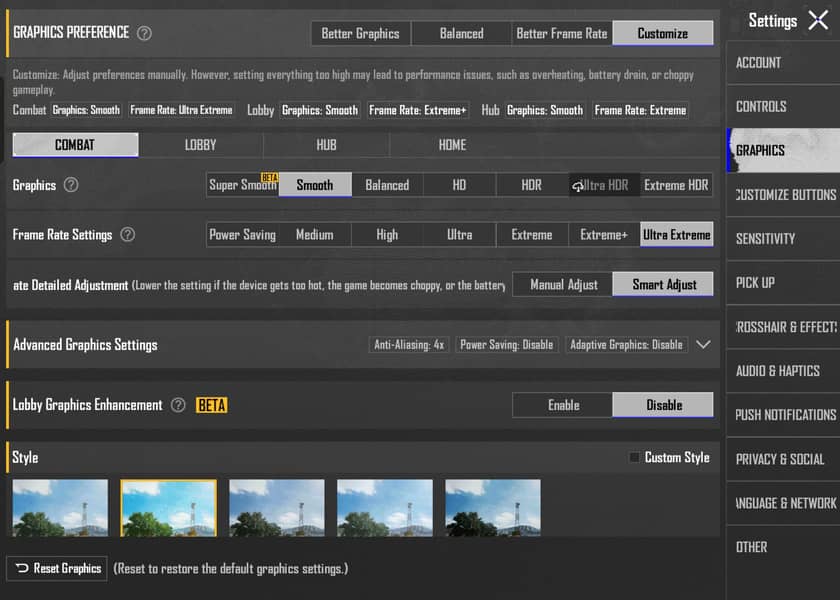Set frame rate to Extreme+
The height and width of the screenshot is (600, 840).
604,235
